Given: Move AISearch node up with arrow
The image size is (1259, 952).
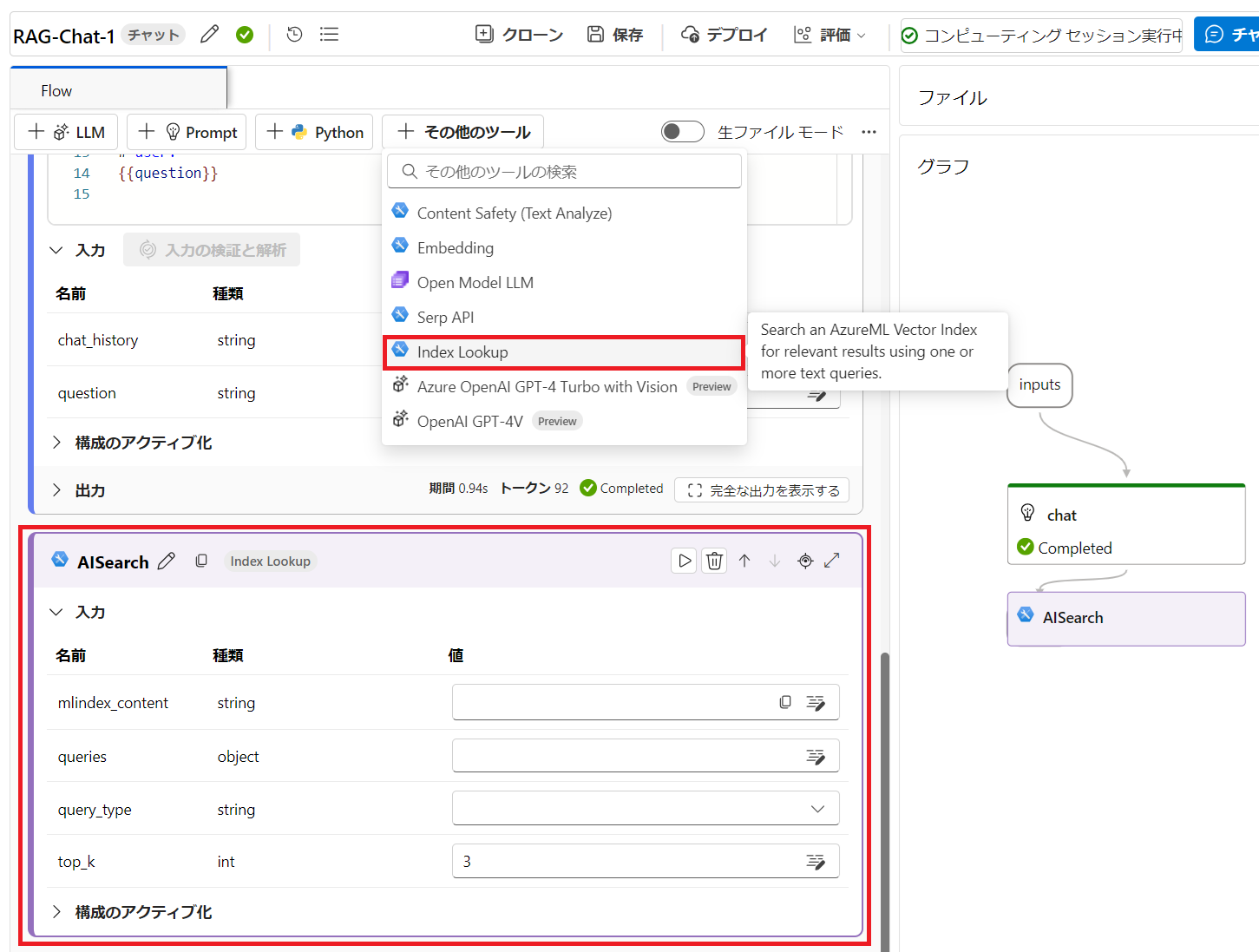Looking at the screenshot, I should pyautogui.click(x=744, y=561).
